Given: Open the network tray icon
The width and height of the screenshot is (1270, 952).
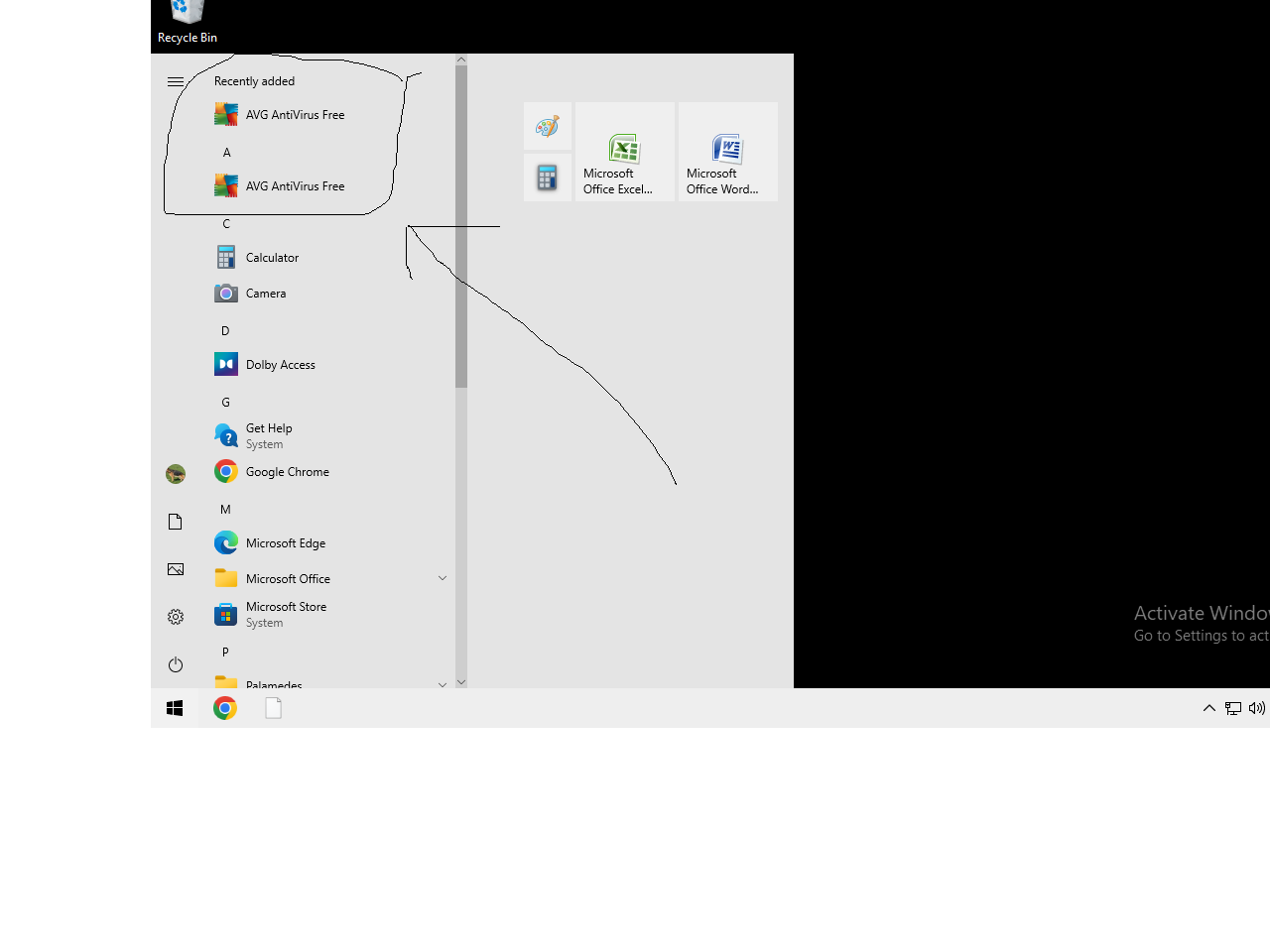Looking at the screenshot, I should [1233, 708].
